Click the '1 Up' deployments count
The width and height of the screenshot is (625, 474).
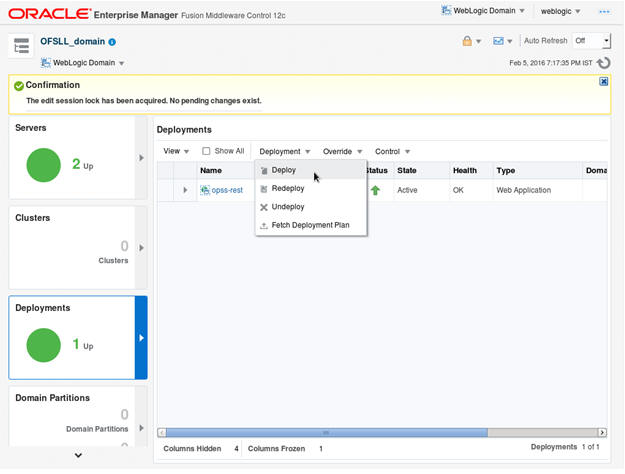point(83,345)
